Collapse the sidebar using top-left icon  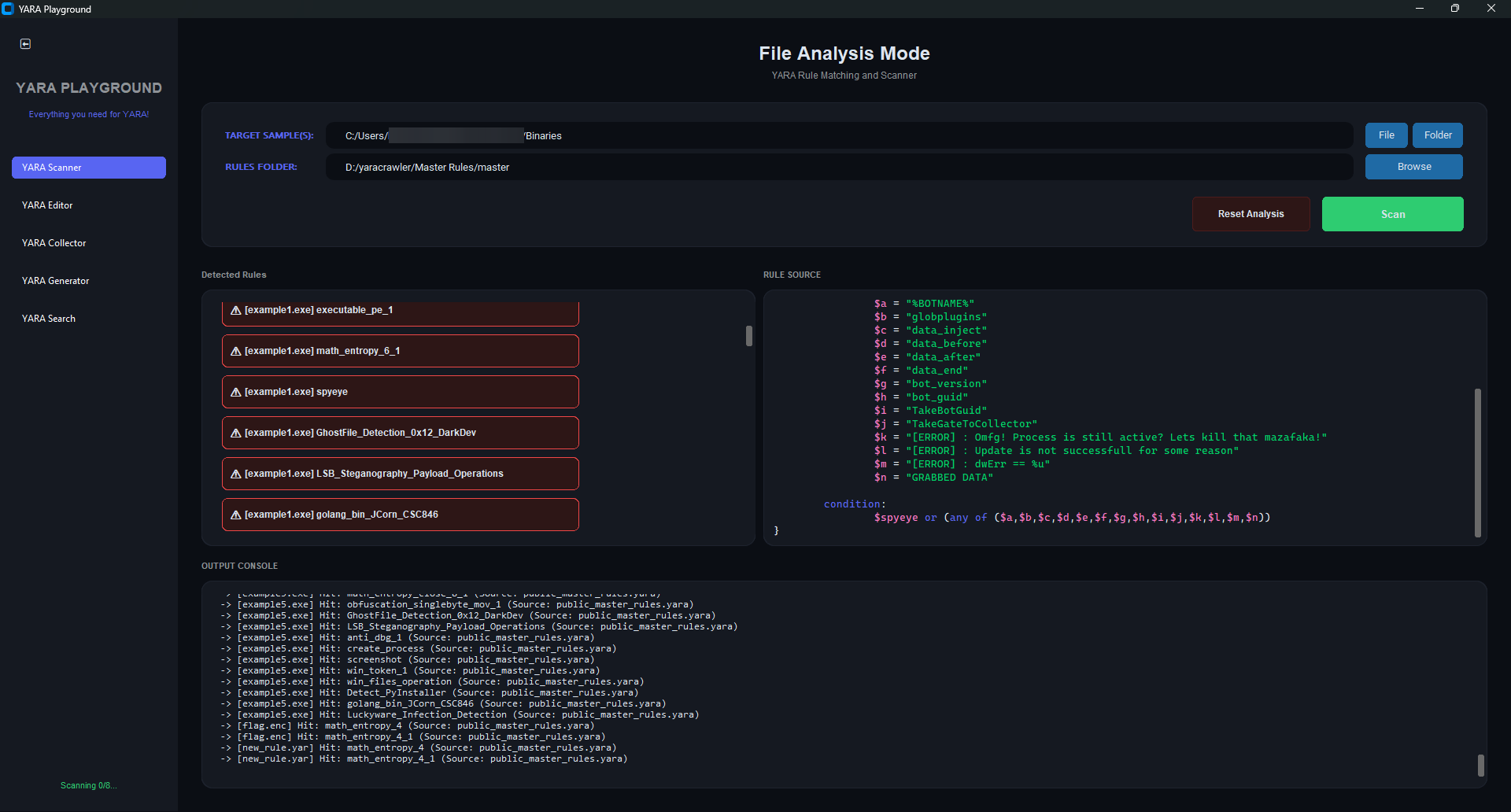[x=25, y=44]
